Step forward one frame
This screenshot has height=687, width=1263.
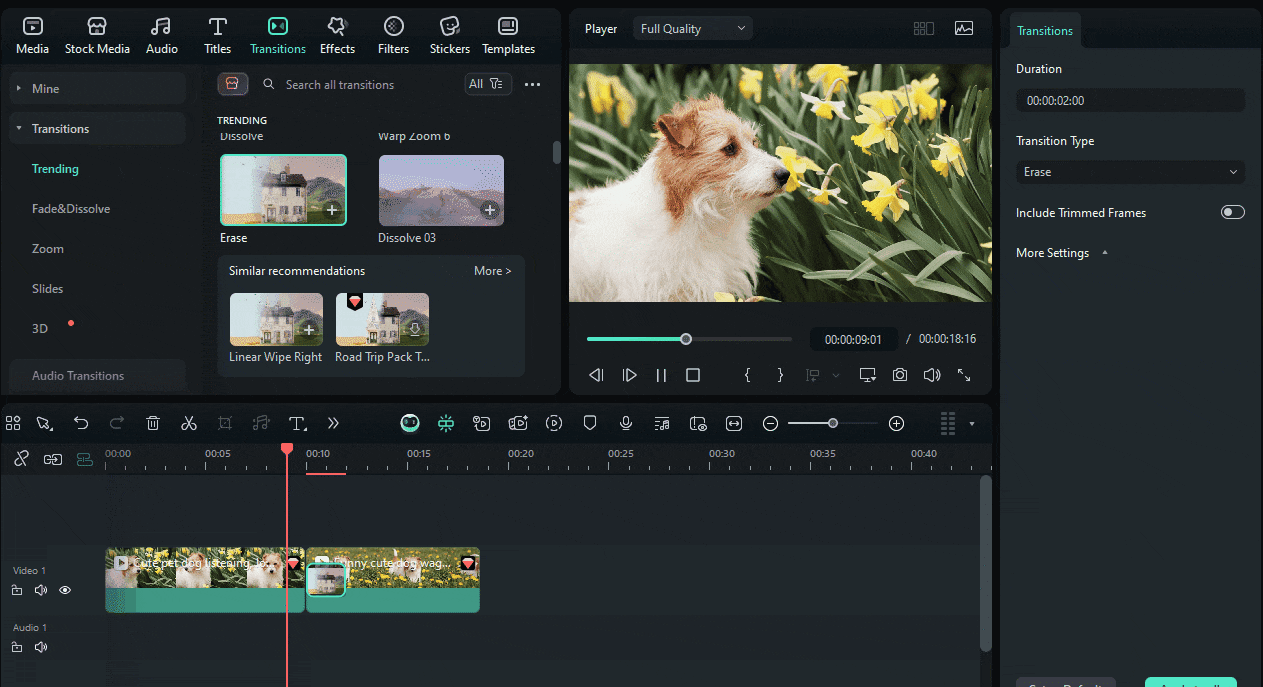(x=629, y=375)
